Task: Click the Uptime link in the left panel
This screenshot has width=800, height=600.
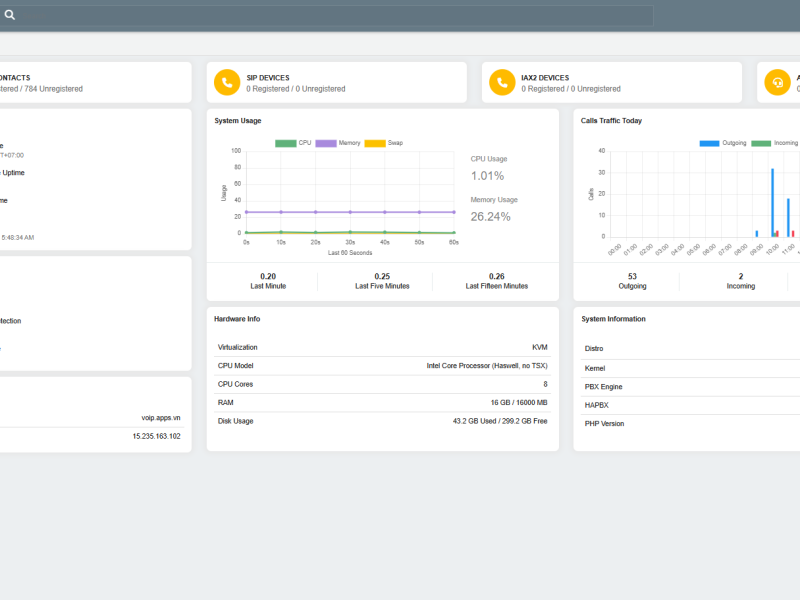Action: tap(15, 172)
